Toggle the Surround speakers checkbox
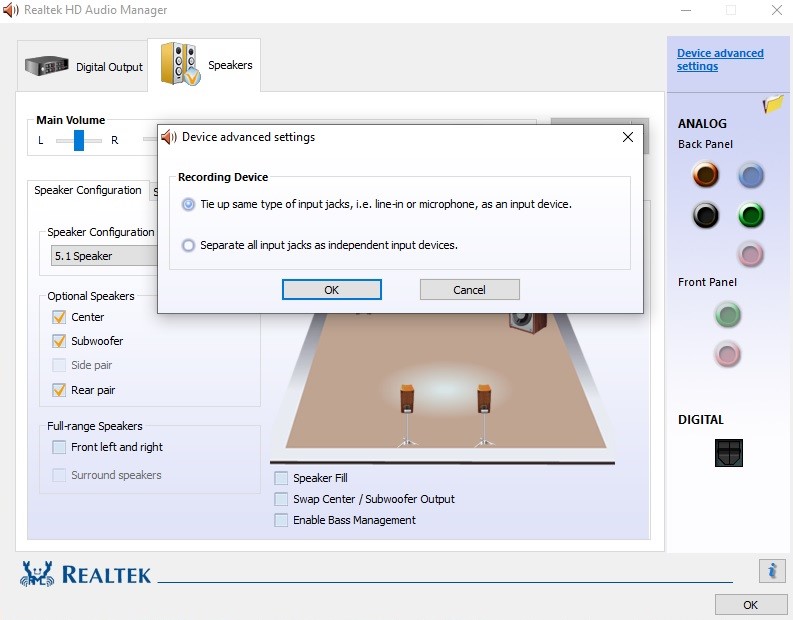This screenshot has height=620, width=793. tap(59, 475)
